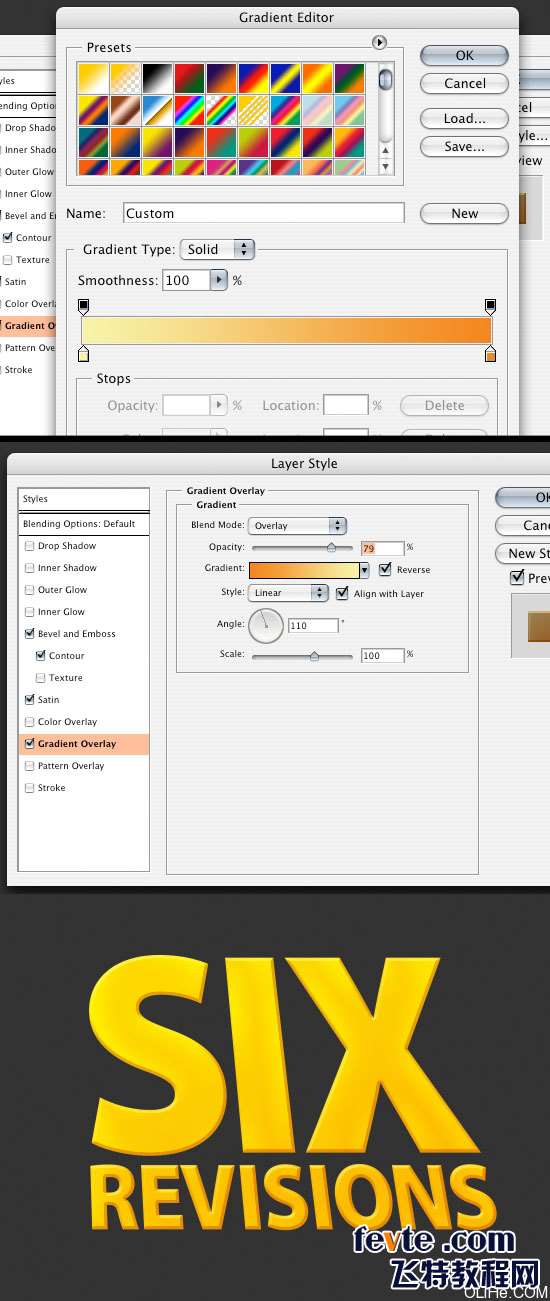
Task: Click the Angle dial in Layer Style
Action: tap(266, 626)
